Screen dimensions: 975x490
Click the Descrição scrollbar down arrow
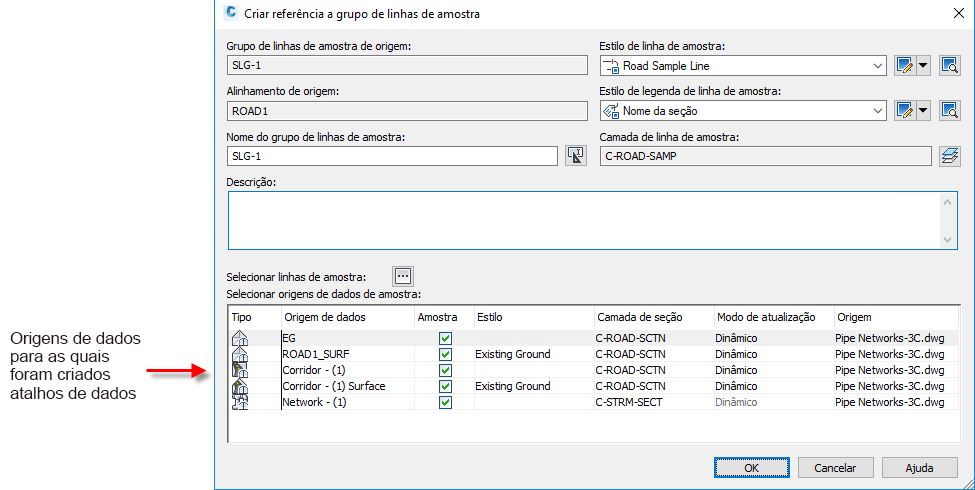coord(949,240)
